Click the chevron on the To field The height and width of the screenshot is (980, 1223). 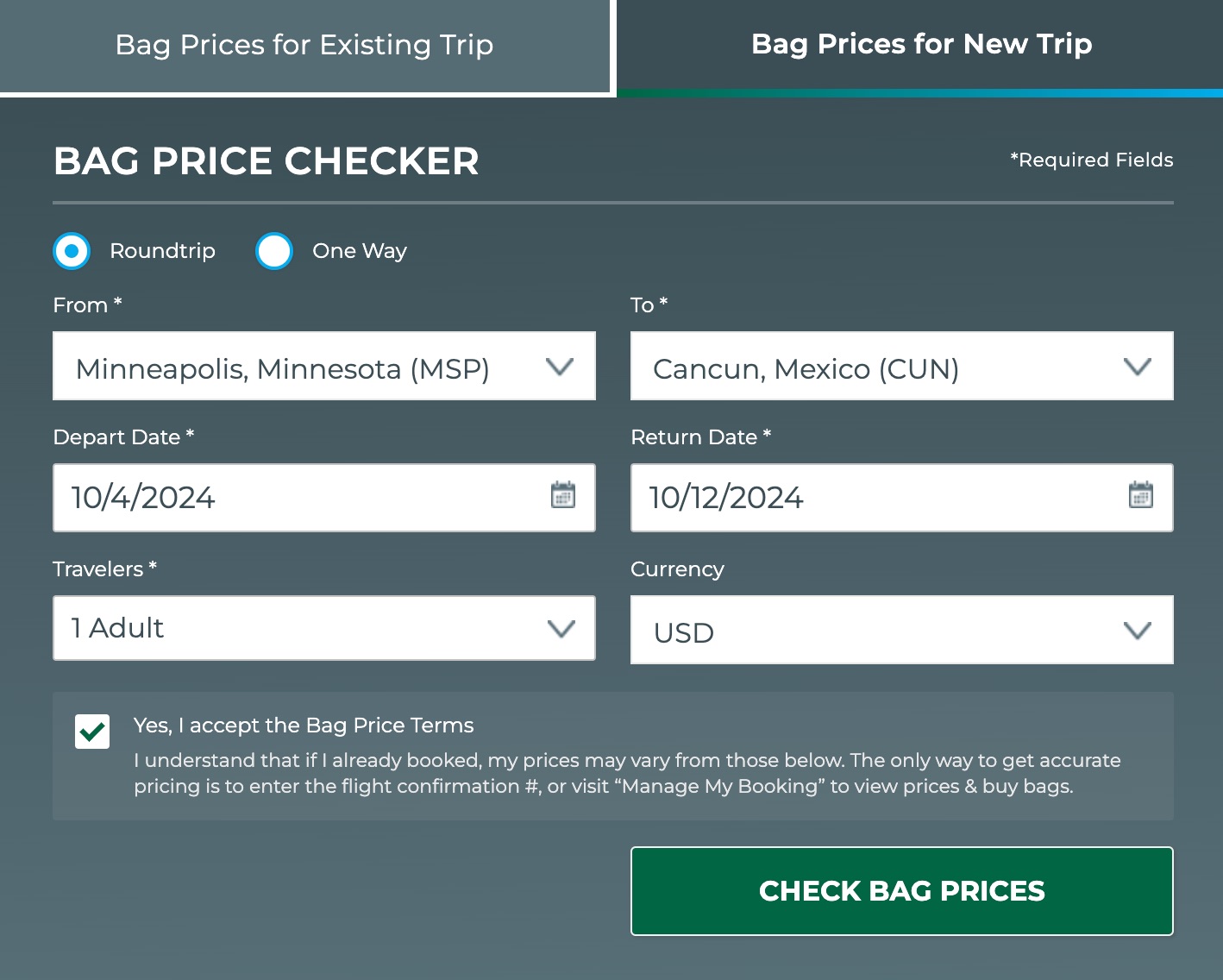tap(1136, 366)
